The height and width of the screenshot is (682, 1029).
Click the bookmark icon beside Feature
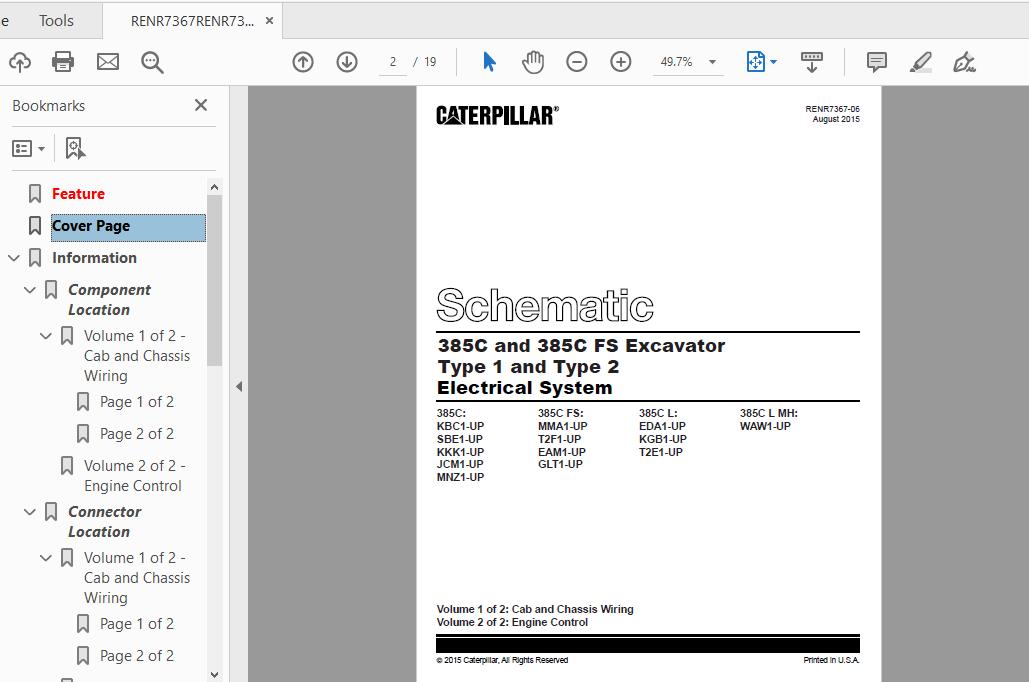click(35, 194)
